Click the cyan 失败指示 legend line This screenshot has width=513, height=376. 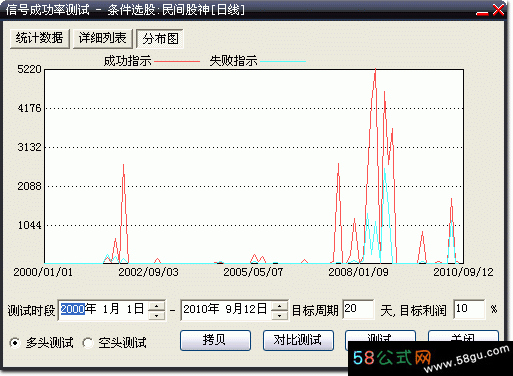click(x=283, y=62)
